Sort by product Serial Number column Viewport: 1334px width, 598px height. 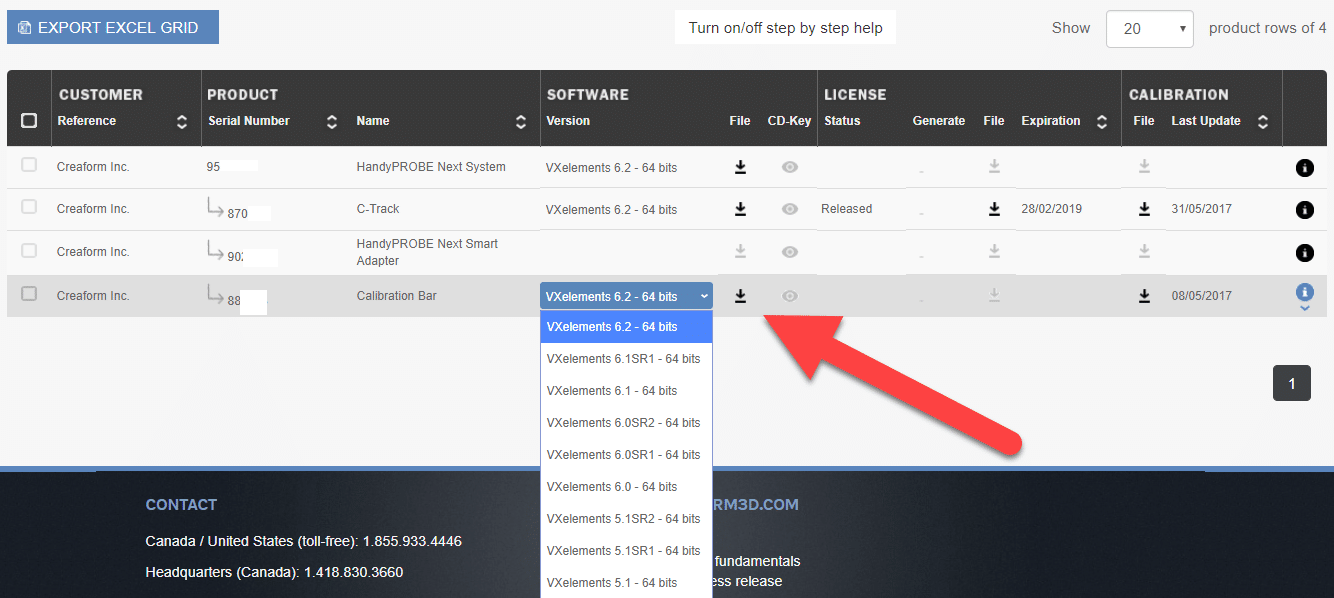332,122
